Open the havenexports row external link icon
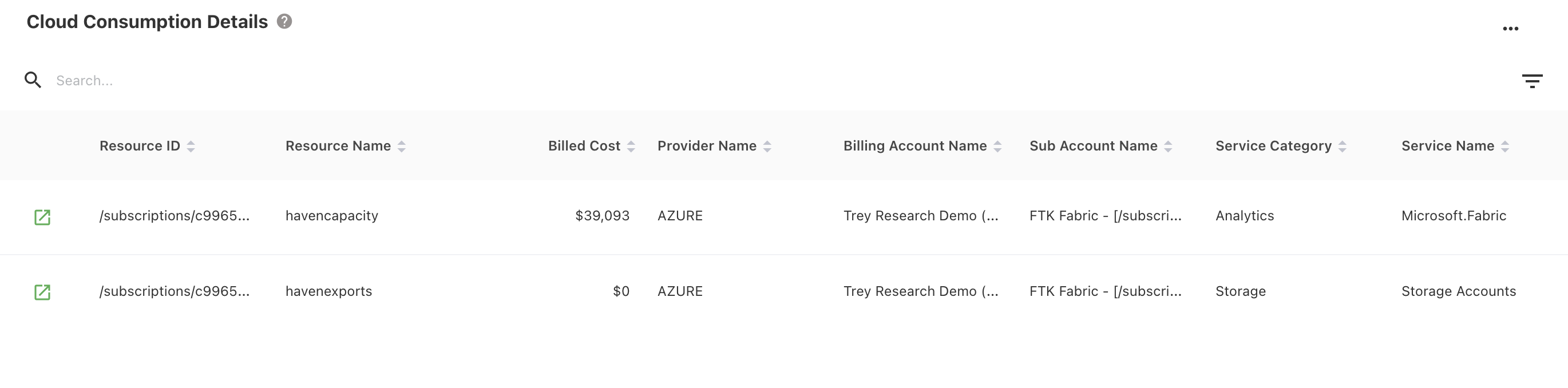Viewport: 1568px width, 388px height. click(x=42, y=292)
